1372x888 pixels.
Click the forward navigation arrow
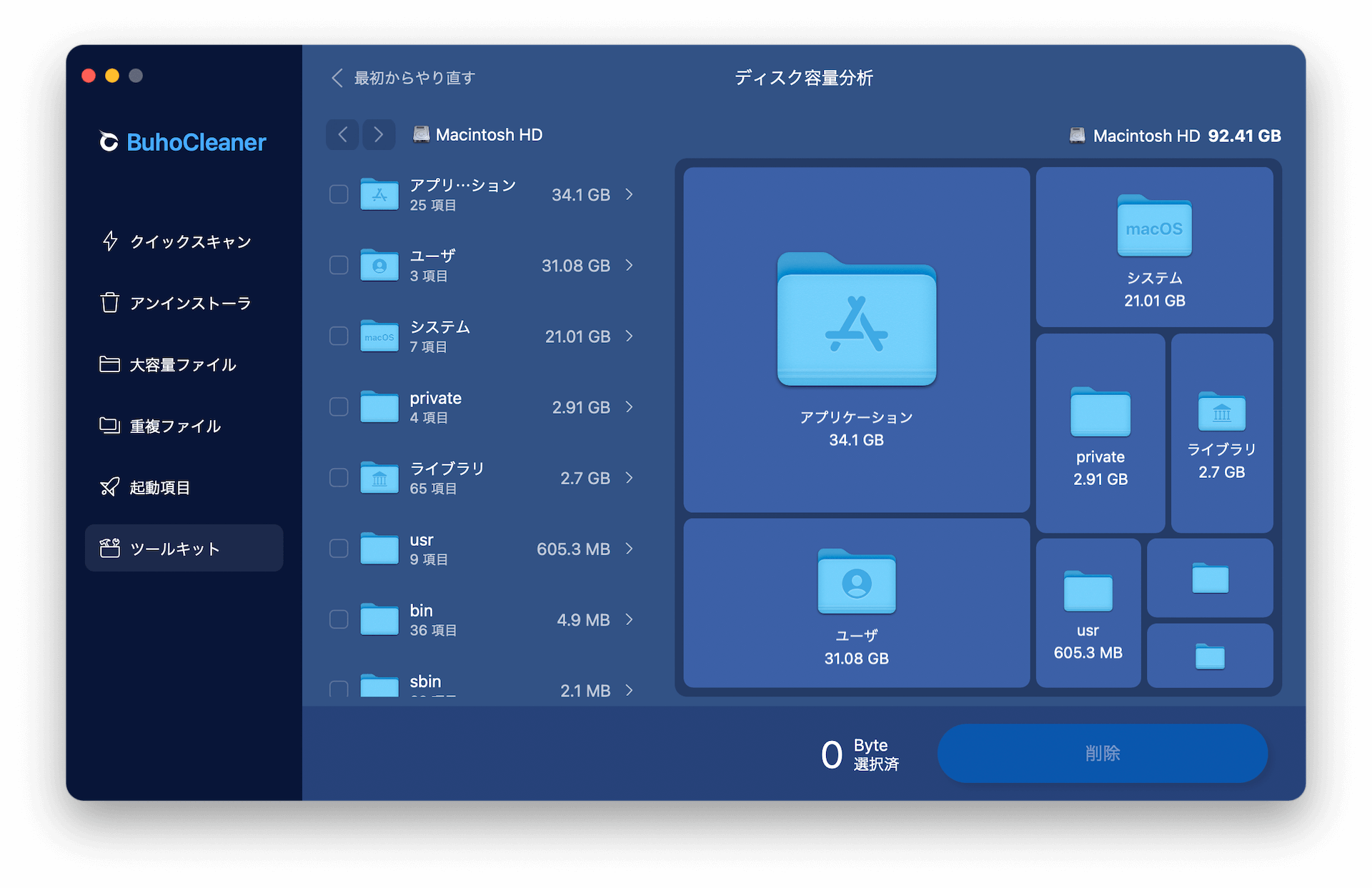click(x=379, y=134)
